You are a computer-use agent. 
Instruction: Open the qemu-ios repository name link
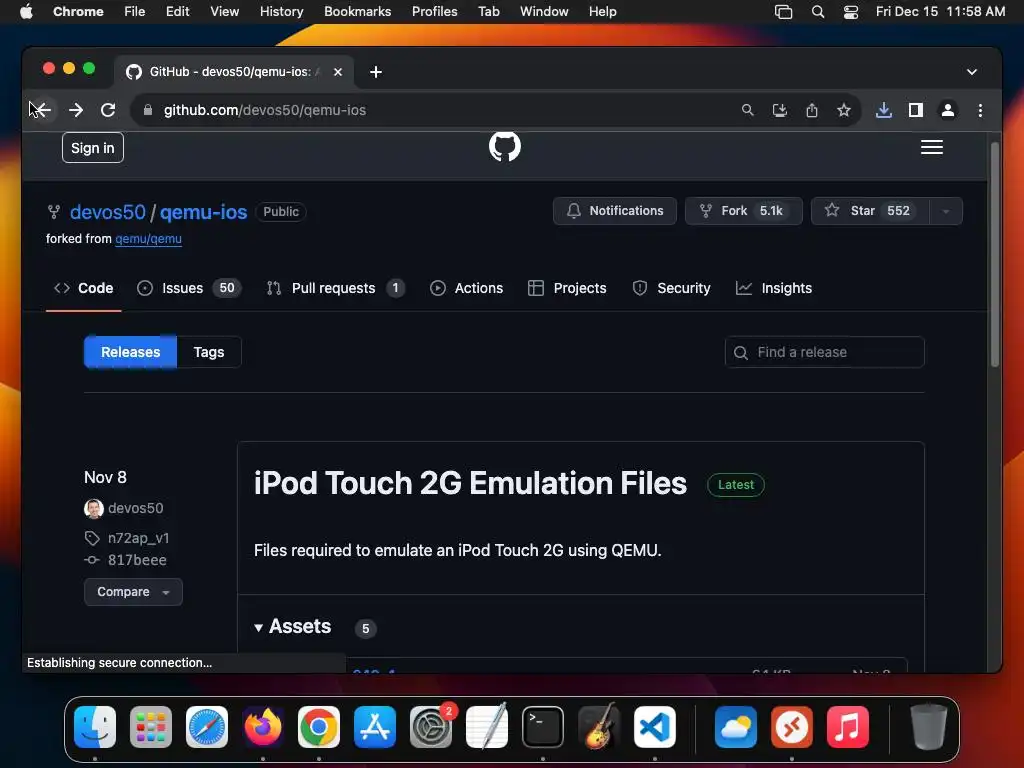point(203,212)
